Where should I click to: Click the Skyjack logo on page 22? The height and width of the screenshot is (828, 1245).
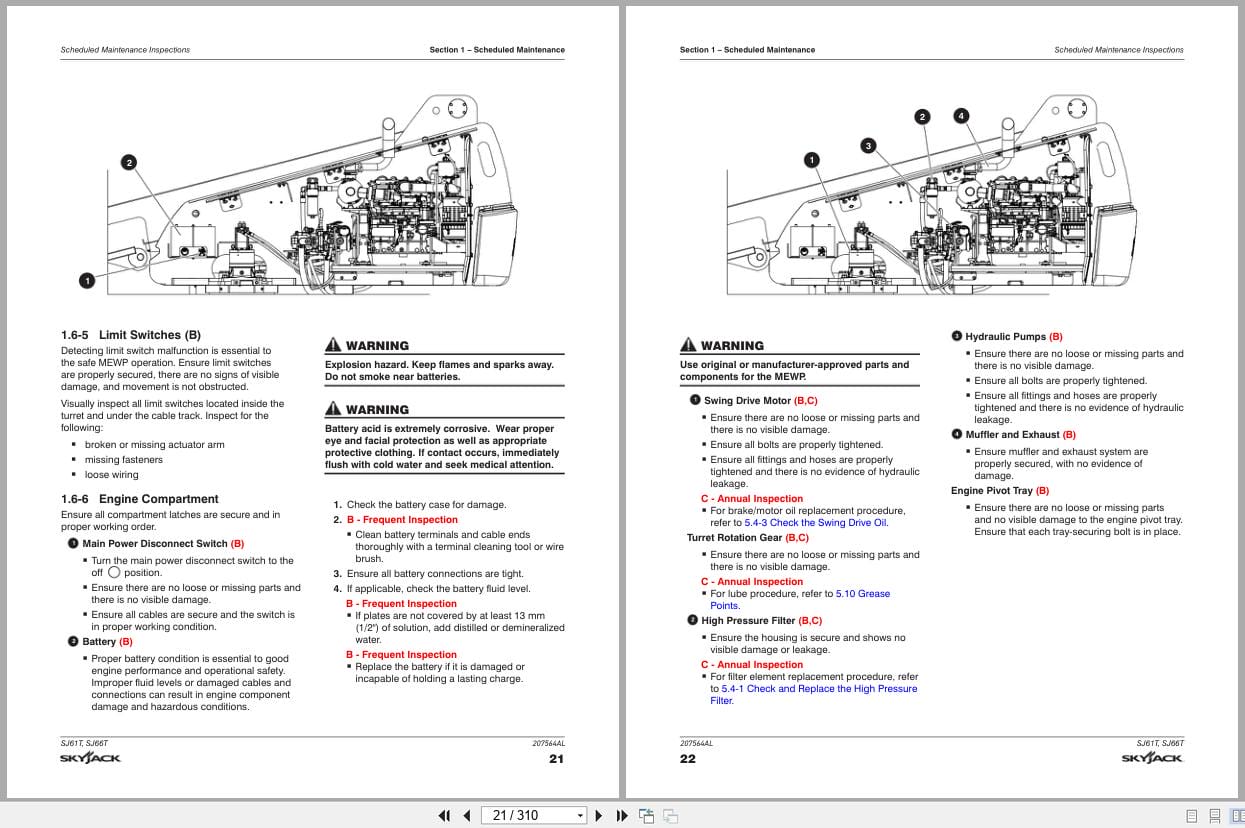[x=1152, y=759]
